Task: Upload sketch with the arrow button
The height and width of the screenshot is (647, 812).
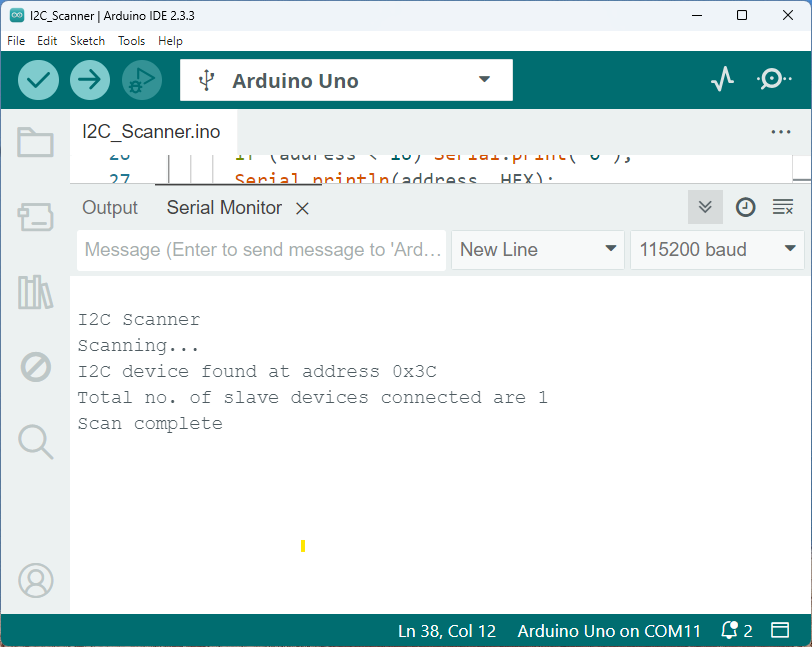Action: pyautogui.click(x=90, y=80)
